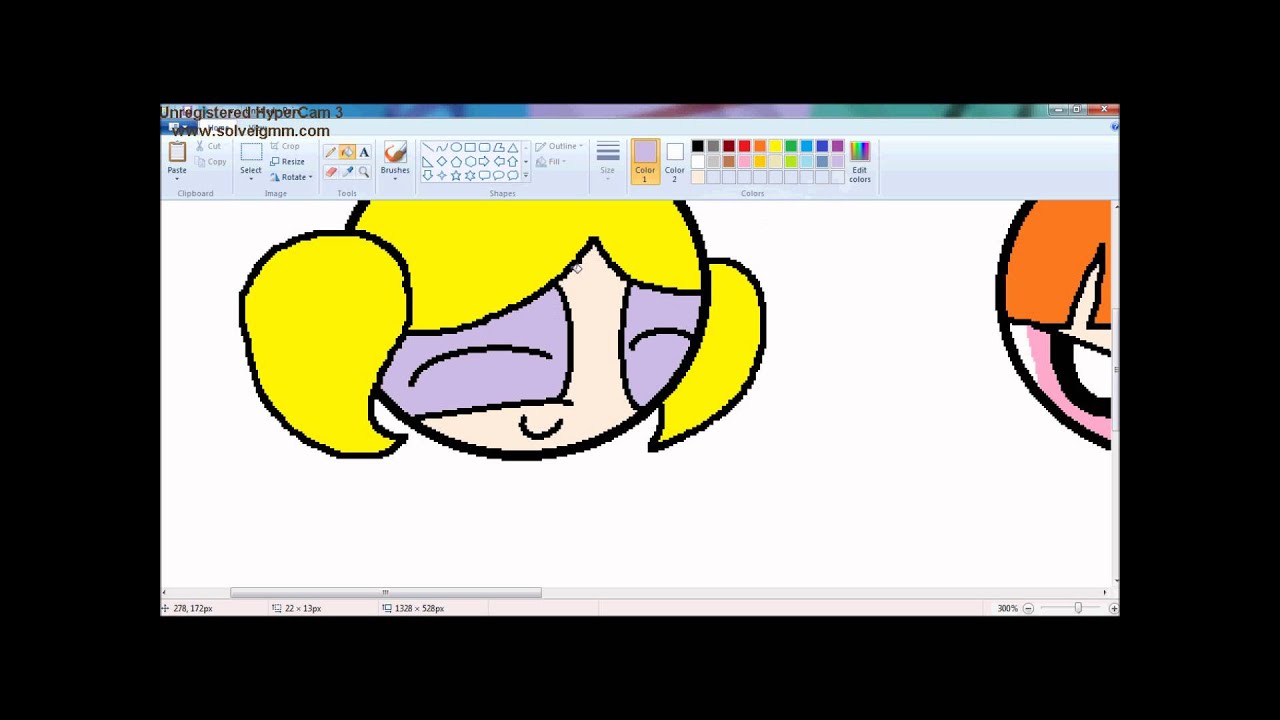The height and width of the screenshot is (720, 1280).
Task: Choose the Four-point star shape
Action: (442, 176)
